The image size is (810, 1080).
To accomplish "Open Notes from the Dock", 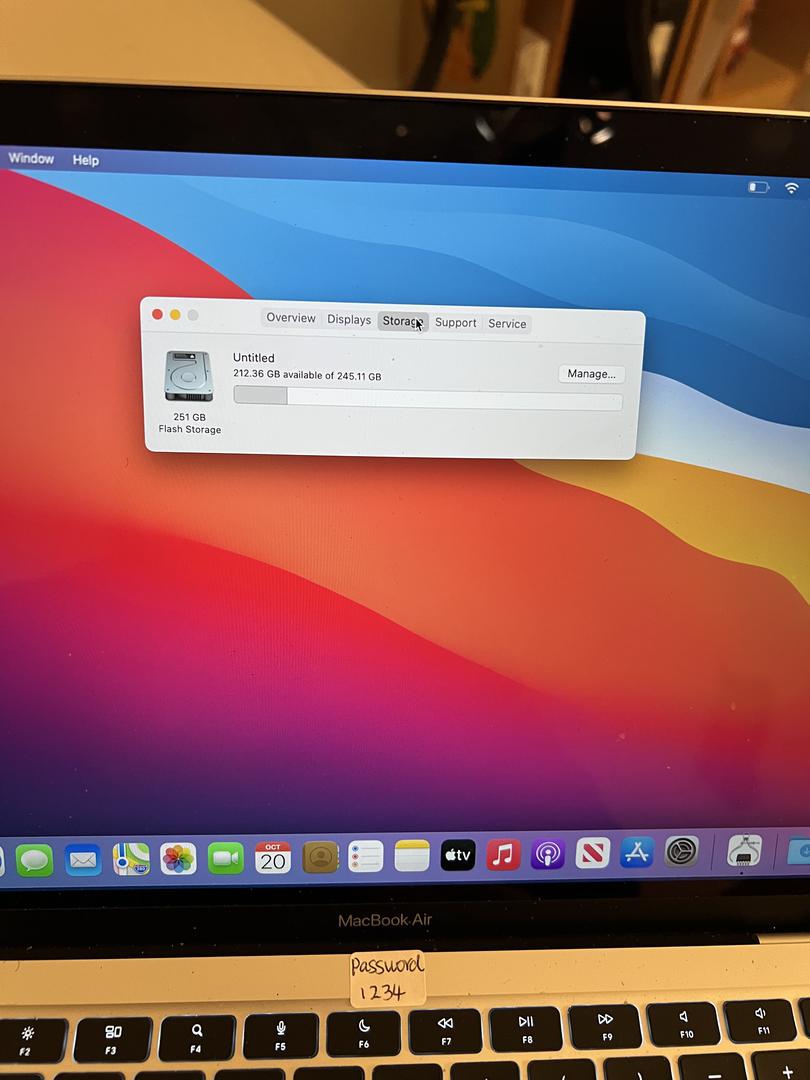I will pos(412,855).
